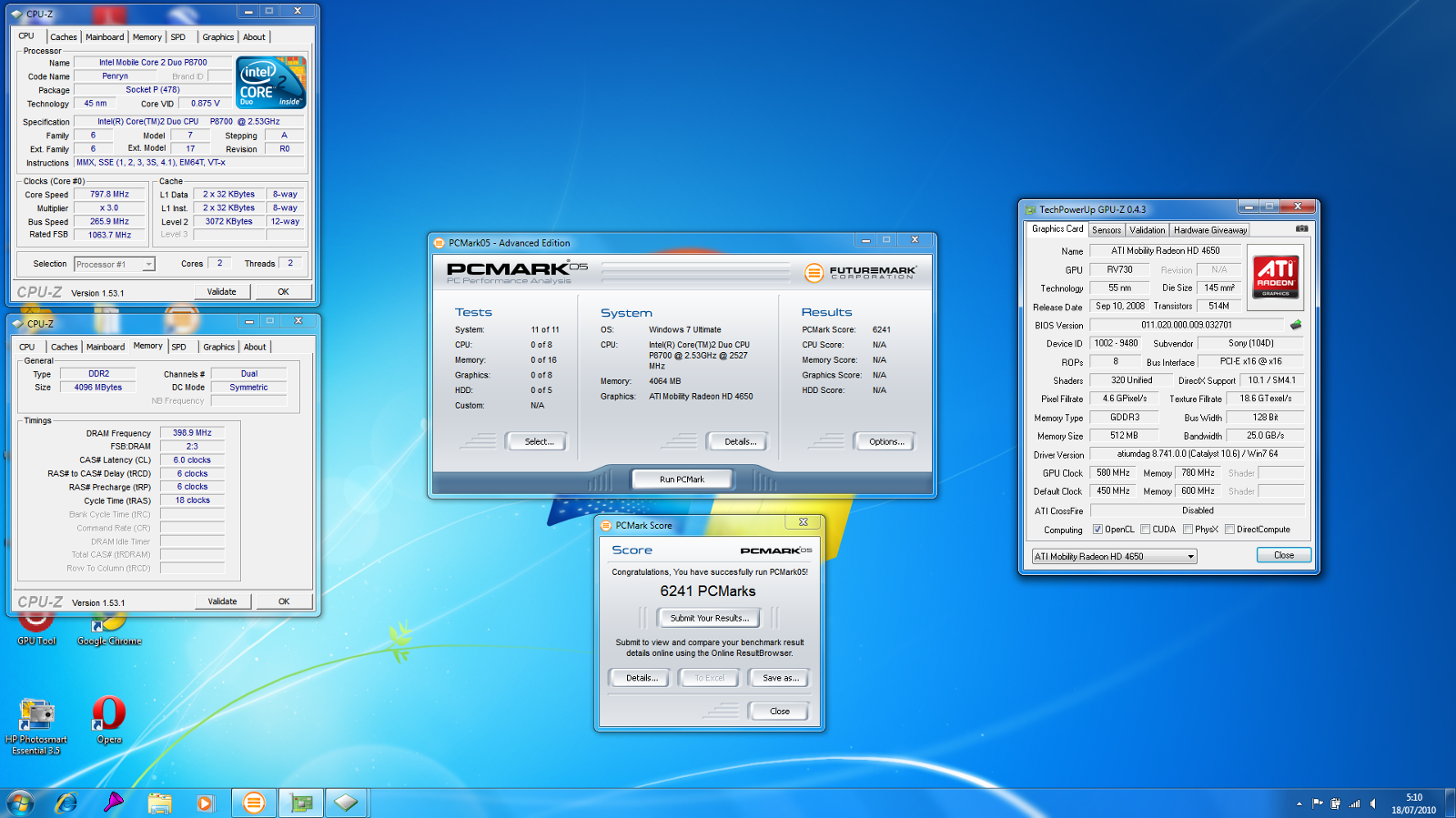Uncheck the OpenCL checkbox
This screenshot has height=818, width=1456.
[1097, 530]
